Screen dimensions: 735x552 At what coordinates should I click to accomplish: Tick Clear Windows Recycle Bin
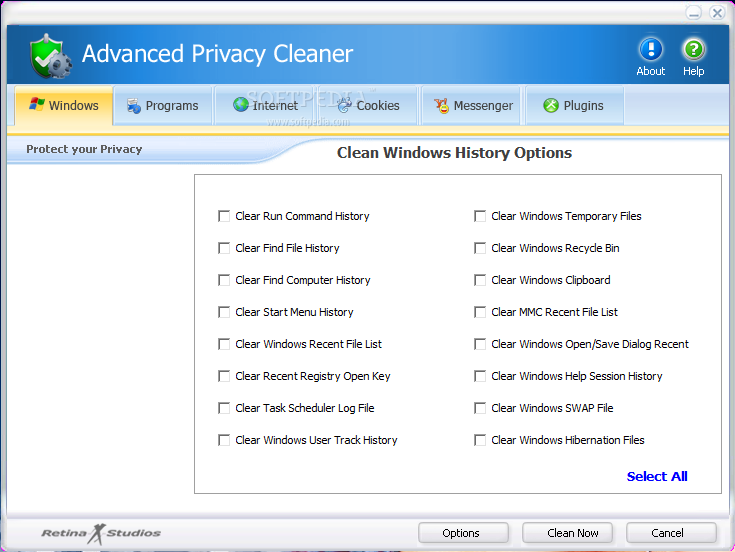point(480,248)
